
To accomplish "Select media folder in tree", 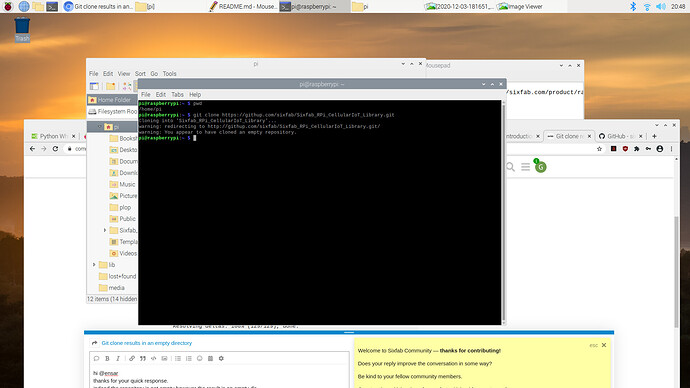I will (x=112, y=288).
